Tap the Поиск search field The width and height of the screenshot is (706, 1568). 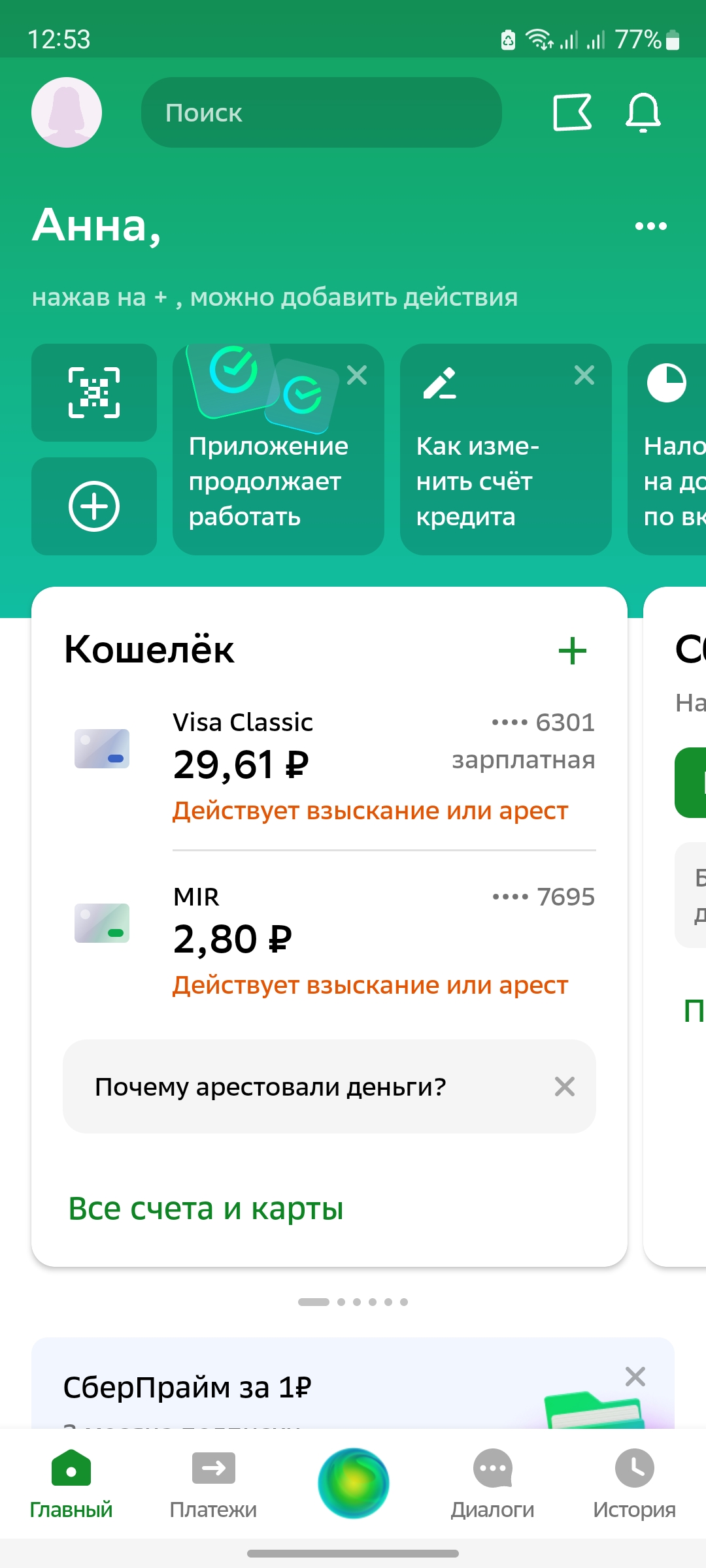(x=322, y=112)
